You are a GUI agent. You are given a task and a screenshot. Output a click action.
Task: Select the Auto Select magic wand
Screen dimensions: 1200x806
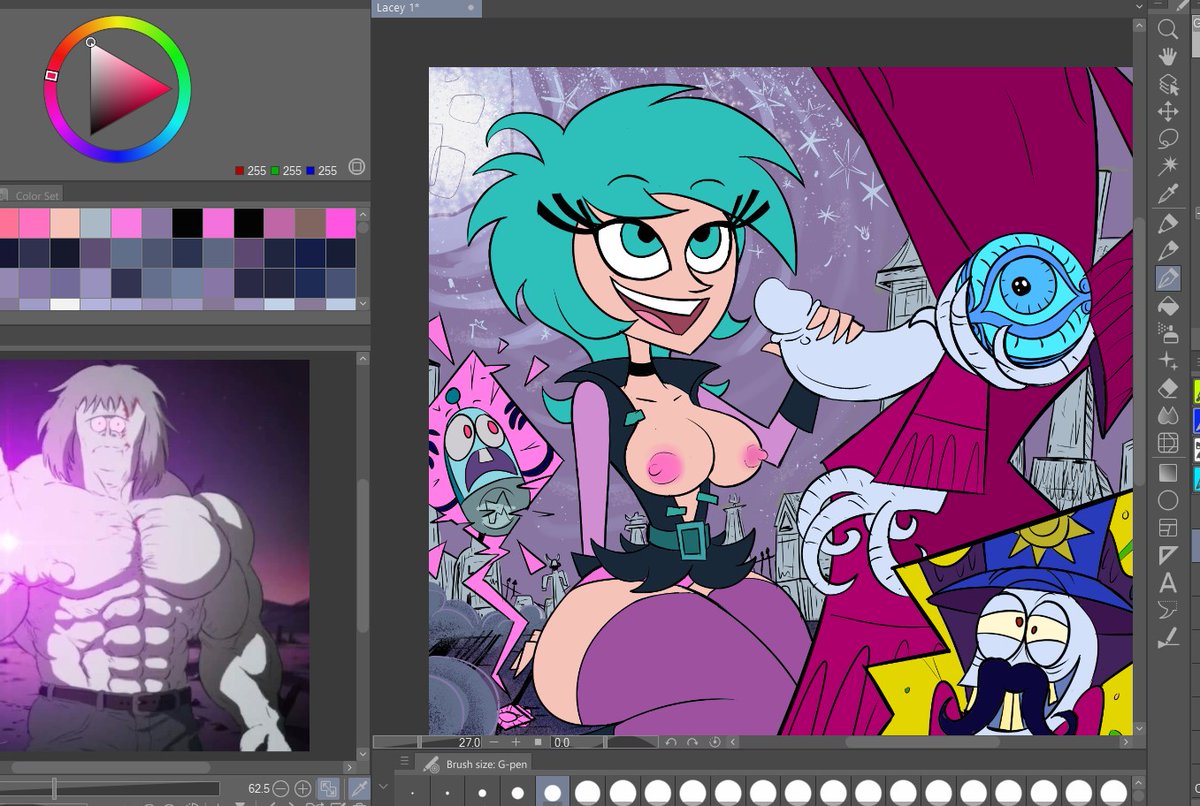[x=1167, y=167]
